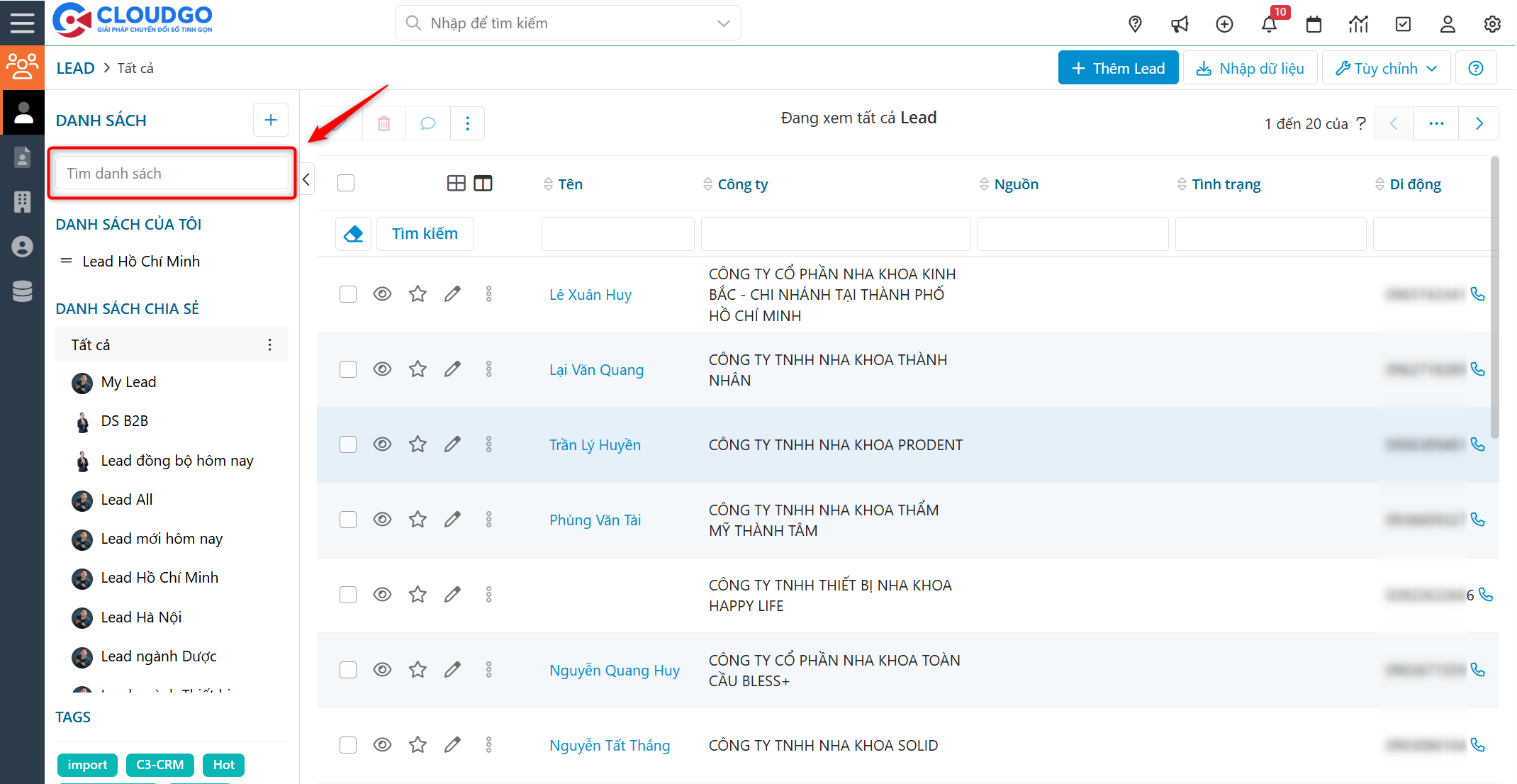Click the comment bubble toolbar icon
This screenshot has width=1517, height=784.
pyautogui.click(x=427, y=124)
